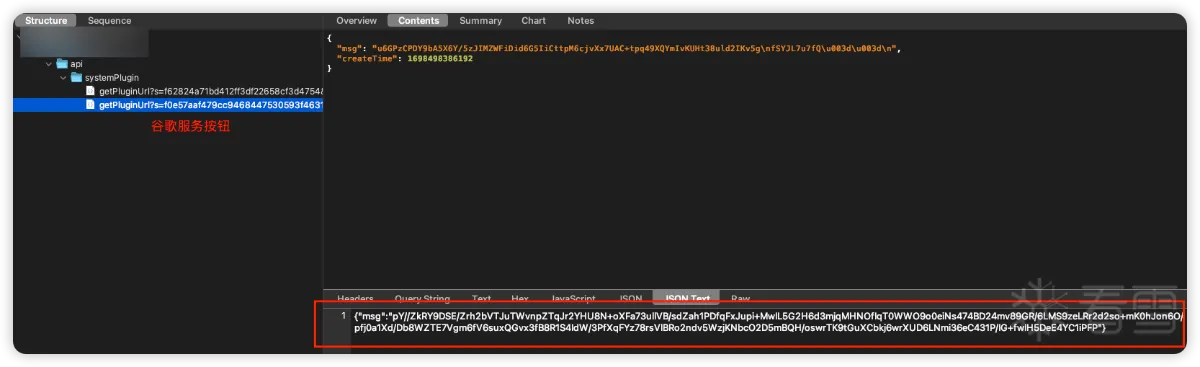1200x367 pixels.
Task: Collapse the systemPlugin folder chevron
Action: [x=63, y=77]
